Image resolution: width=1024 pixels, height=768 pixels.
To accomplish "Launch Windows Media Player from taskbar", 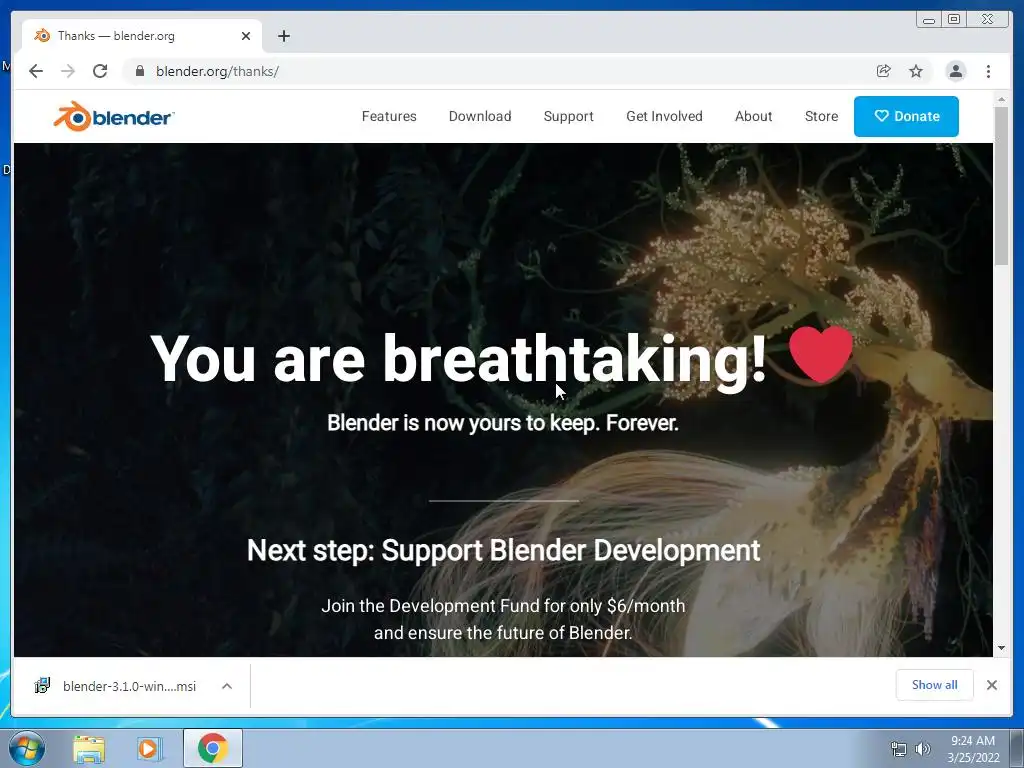I will [148, 748].
